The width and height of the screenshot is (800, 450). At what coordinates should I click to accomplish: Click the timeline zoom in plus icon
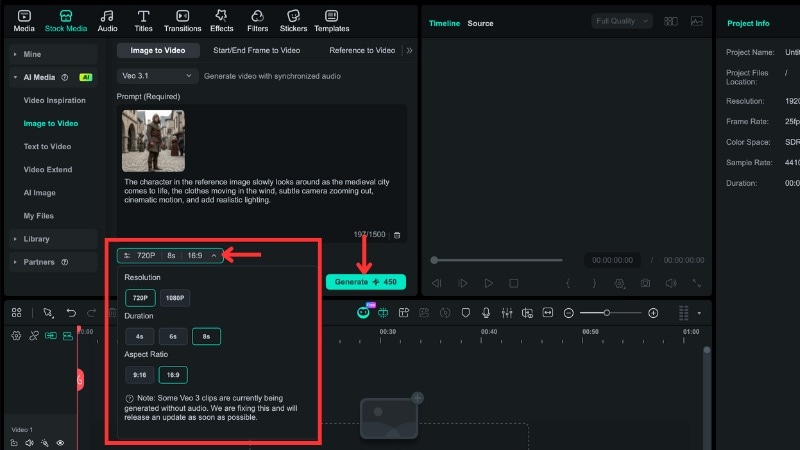(x=653, y=313)
